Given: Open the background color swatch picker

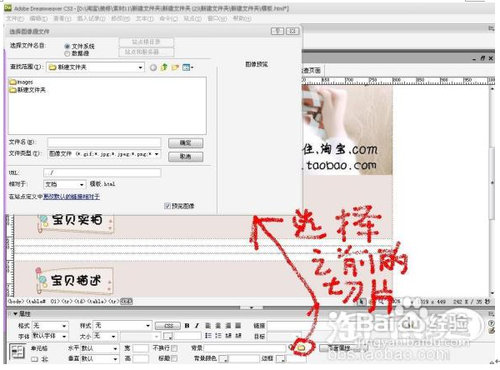Looking at the screenshot, I should [225, 359].
